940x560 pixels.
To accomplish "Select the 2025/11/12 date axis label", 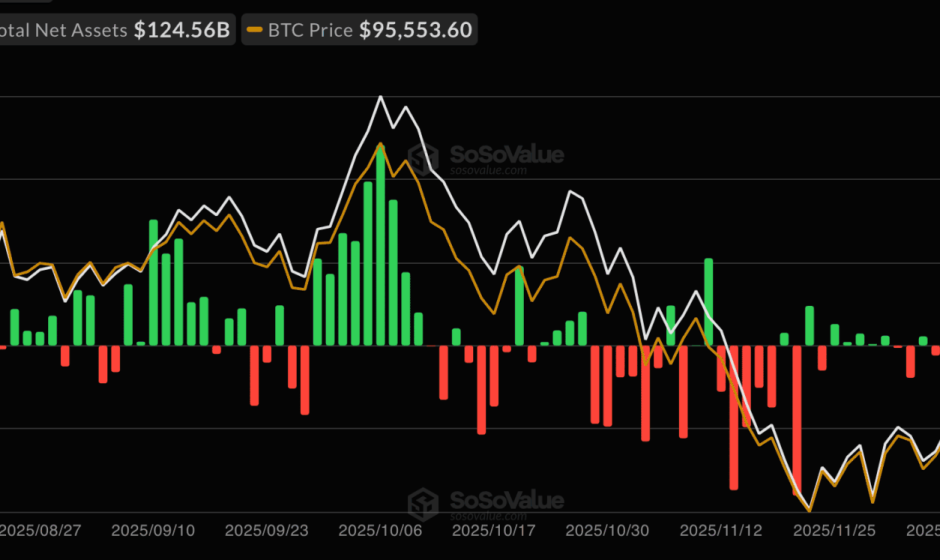I will tap(722, 528).
